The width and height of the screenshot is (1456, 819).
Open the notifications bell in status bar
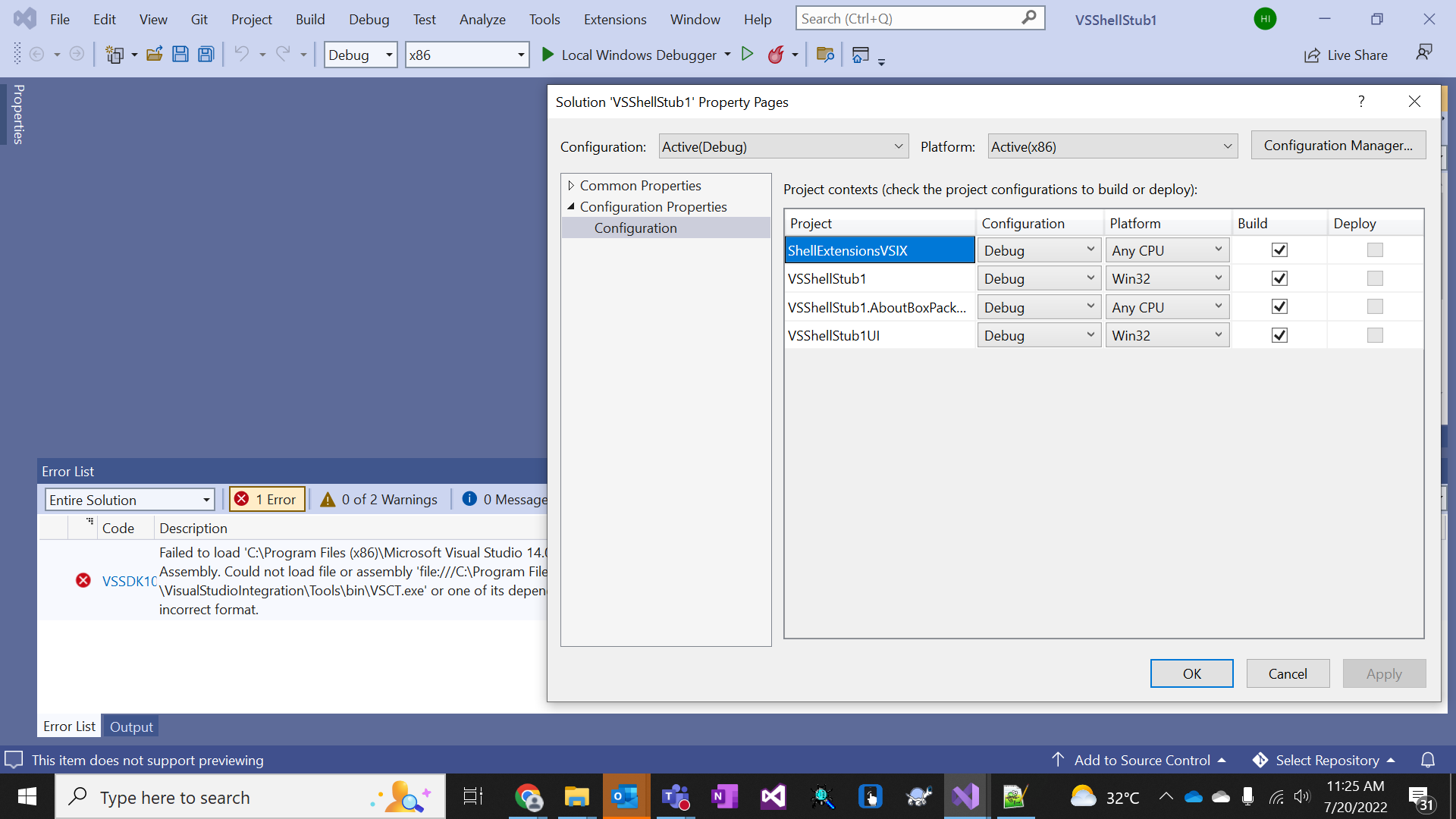coord(1427,760)
